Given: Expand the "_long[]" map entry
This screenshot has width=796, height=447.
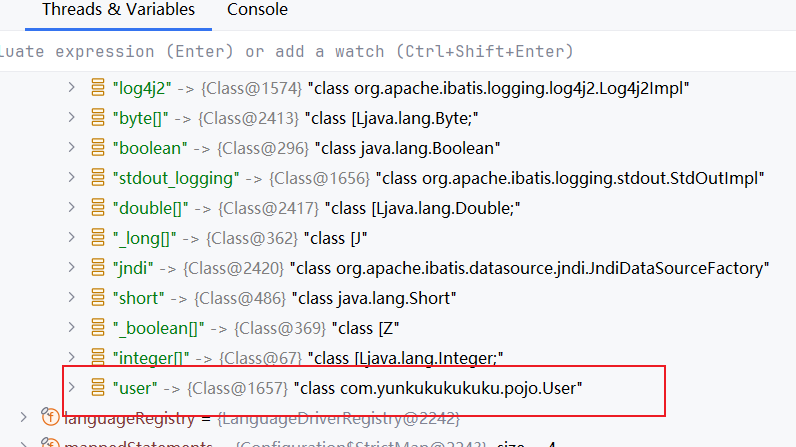Looking at the screenshot, I should 72,237.
